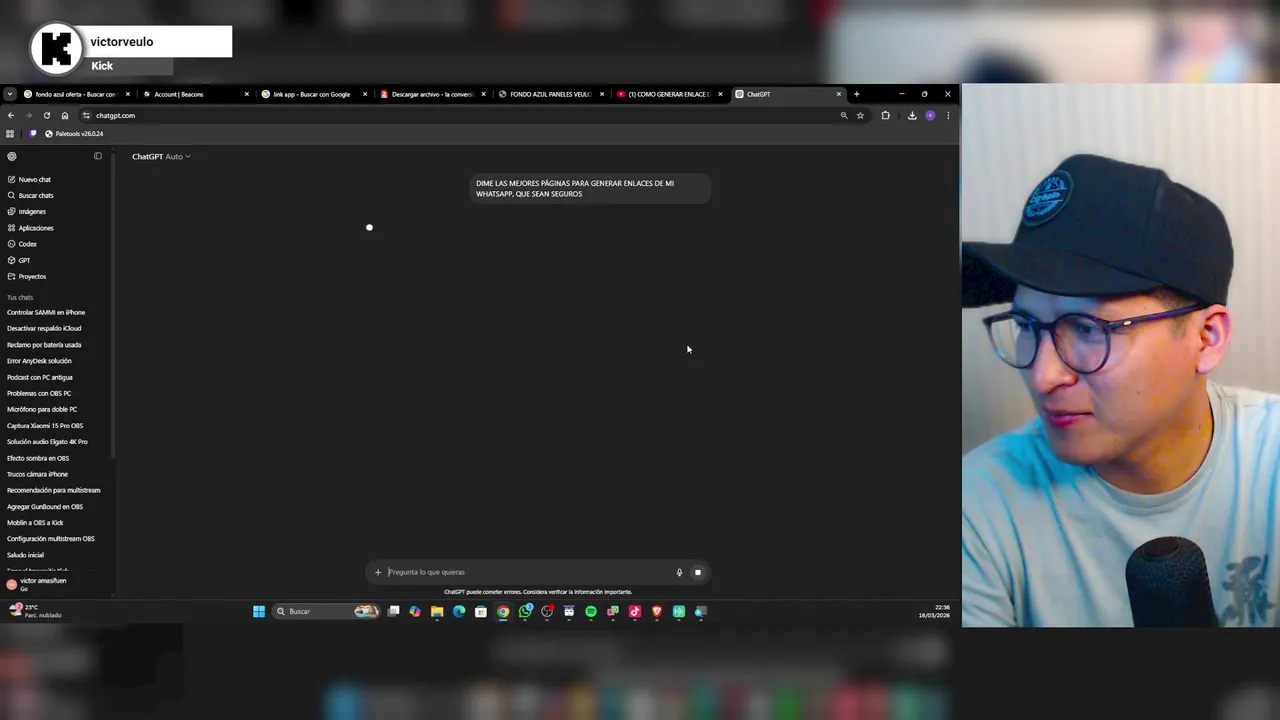Switch to the "link app - Buscar con Google" tab
Image resolution: width=1280 pixels, height=720 pixels.
(313, 94)
